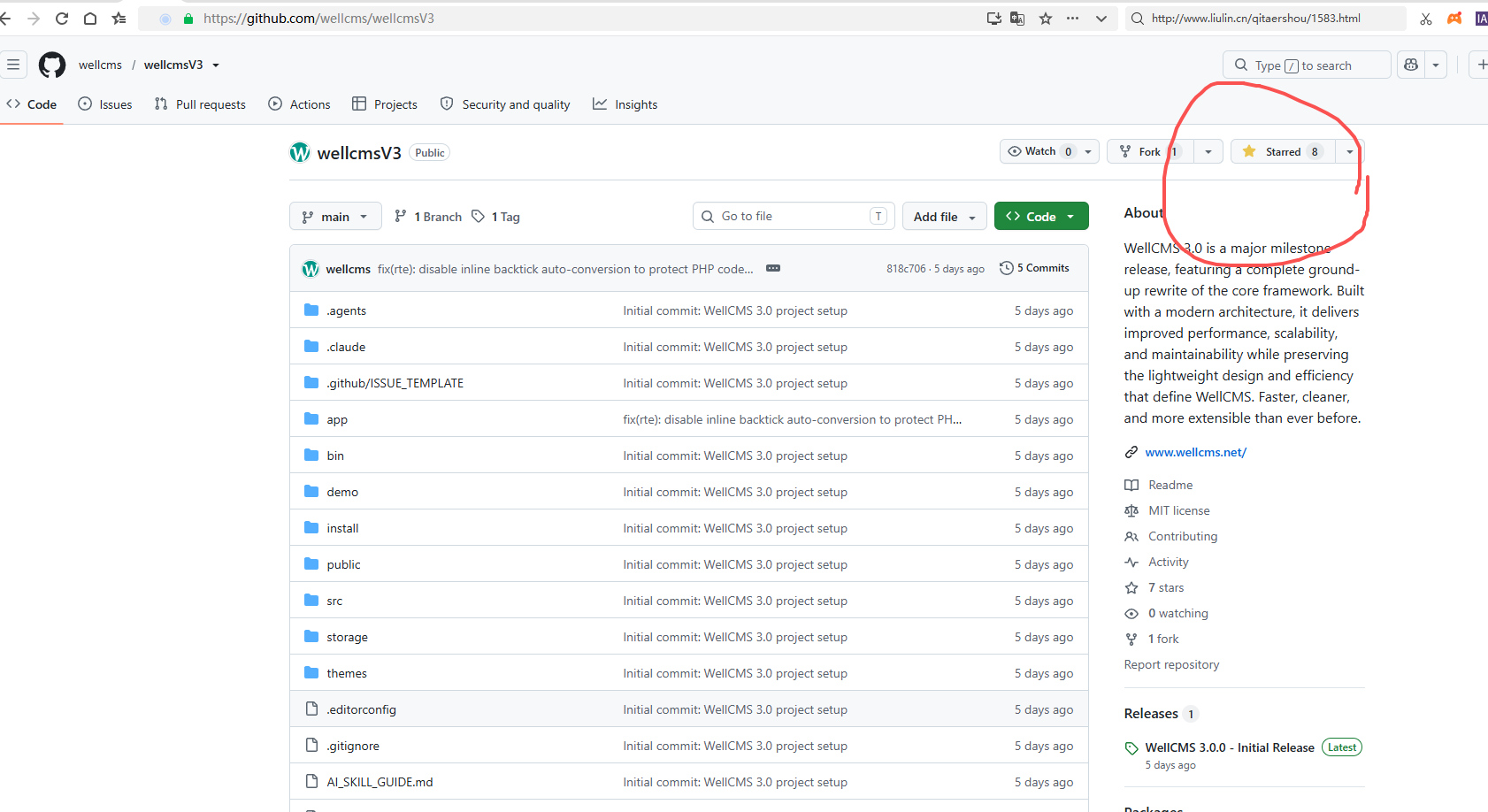The height and width of the screenshot is (812, 1488).
Task: Click the browser search magnifier icon
Action: [1138, 19]
